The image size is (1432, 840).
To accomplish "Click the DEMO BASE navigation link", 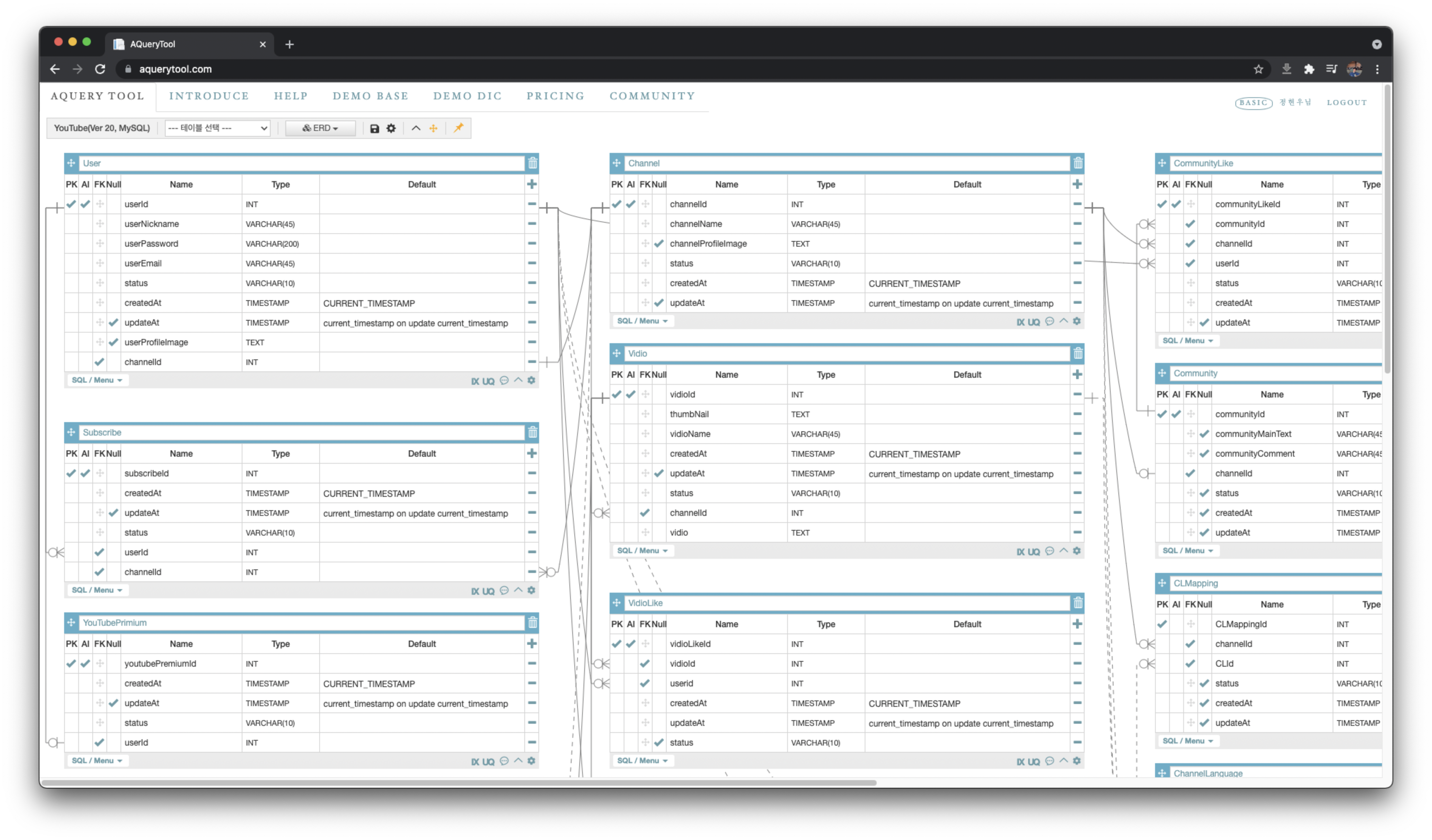I will [371, 96].
